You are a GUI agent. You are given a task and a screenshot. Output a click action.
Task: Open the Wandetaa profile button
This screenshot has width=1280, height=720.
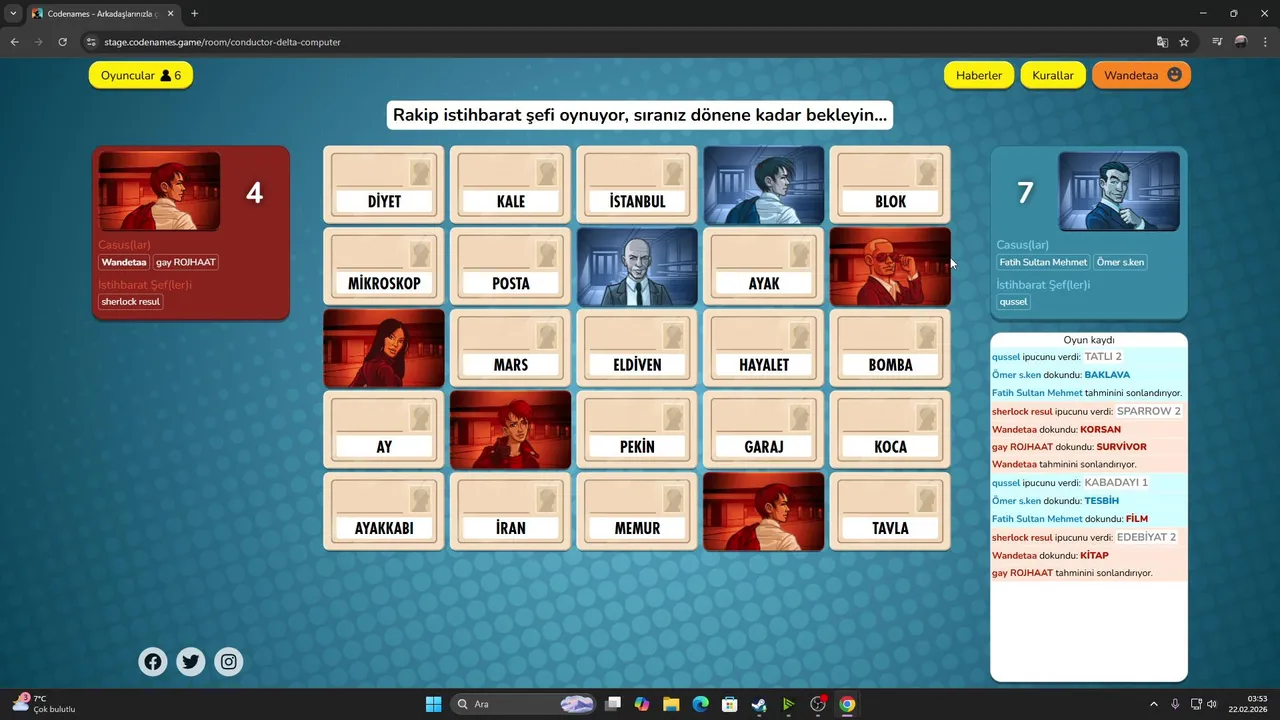1141,75
